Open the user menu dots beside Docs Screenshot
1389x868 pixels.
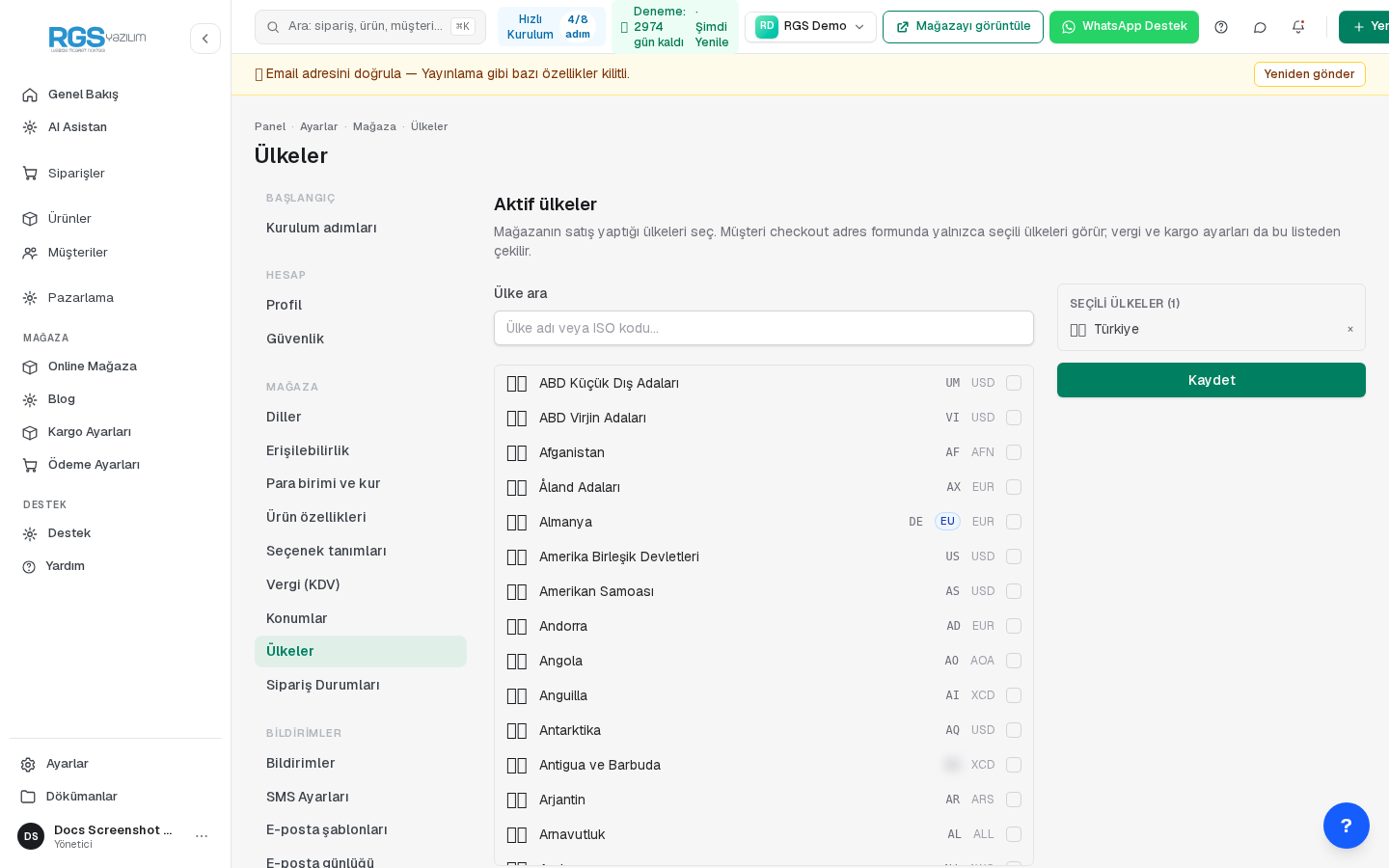click(x=202, y=836)
